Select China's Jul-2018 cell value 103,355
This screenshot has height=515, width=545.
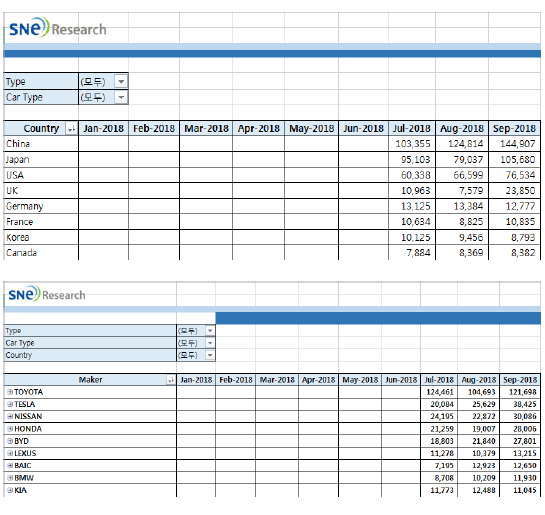pyautogui.click(x=412, y=144)
